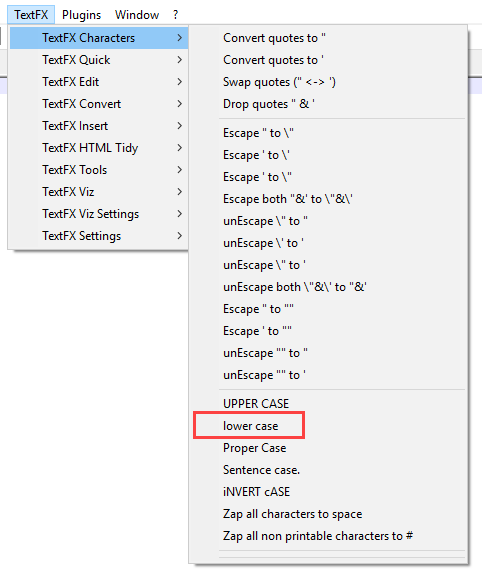Choose Escape " to ""
This screenshot has width=482, height=584.
pyautogui.click(x=328, y=308)
